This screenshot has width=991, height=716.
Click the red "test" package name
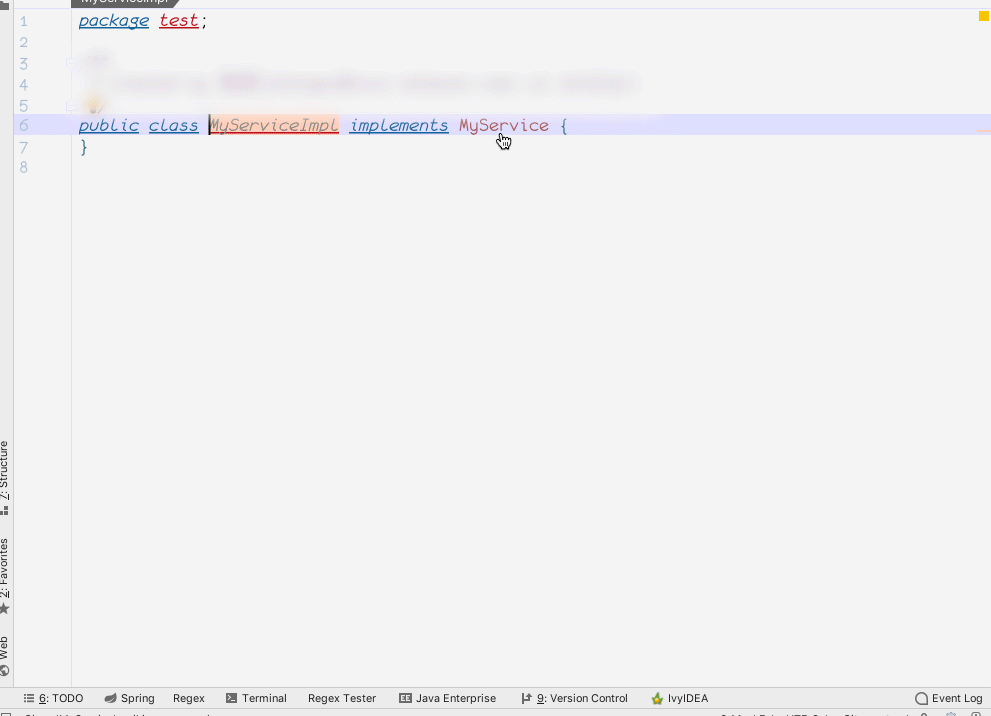pyautogui.click(x=179, y=21)
